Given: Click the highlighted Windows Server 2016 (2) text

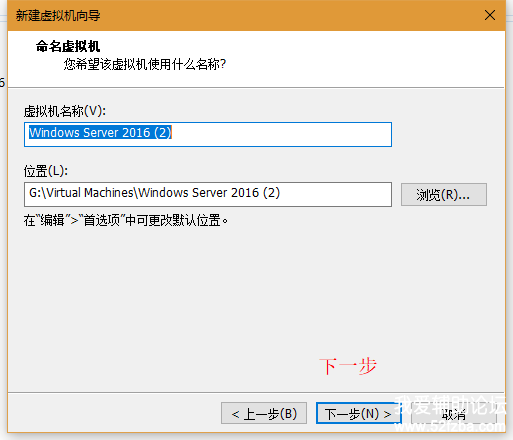Looking at the screenshot, I should coord(100,133).
